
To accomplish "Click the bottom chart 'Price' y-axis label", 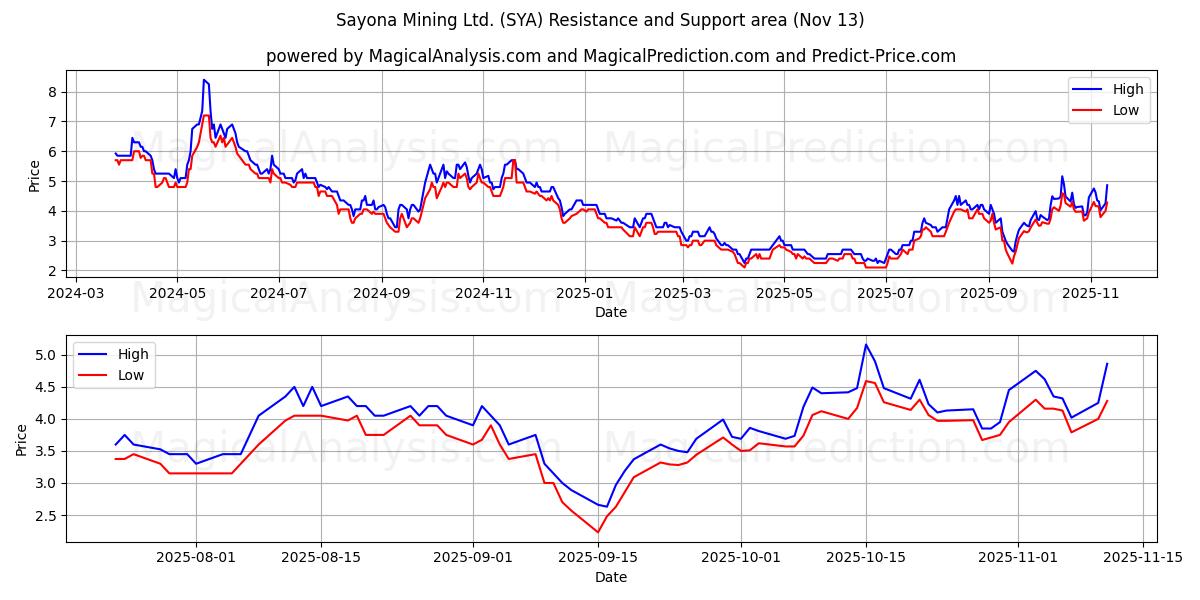I will coord(22,439).
